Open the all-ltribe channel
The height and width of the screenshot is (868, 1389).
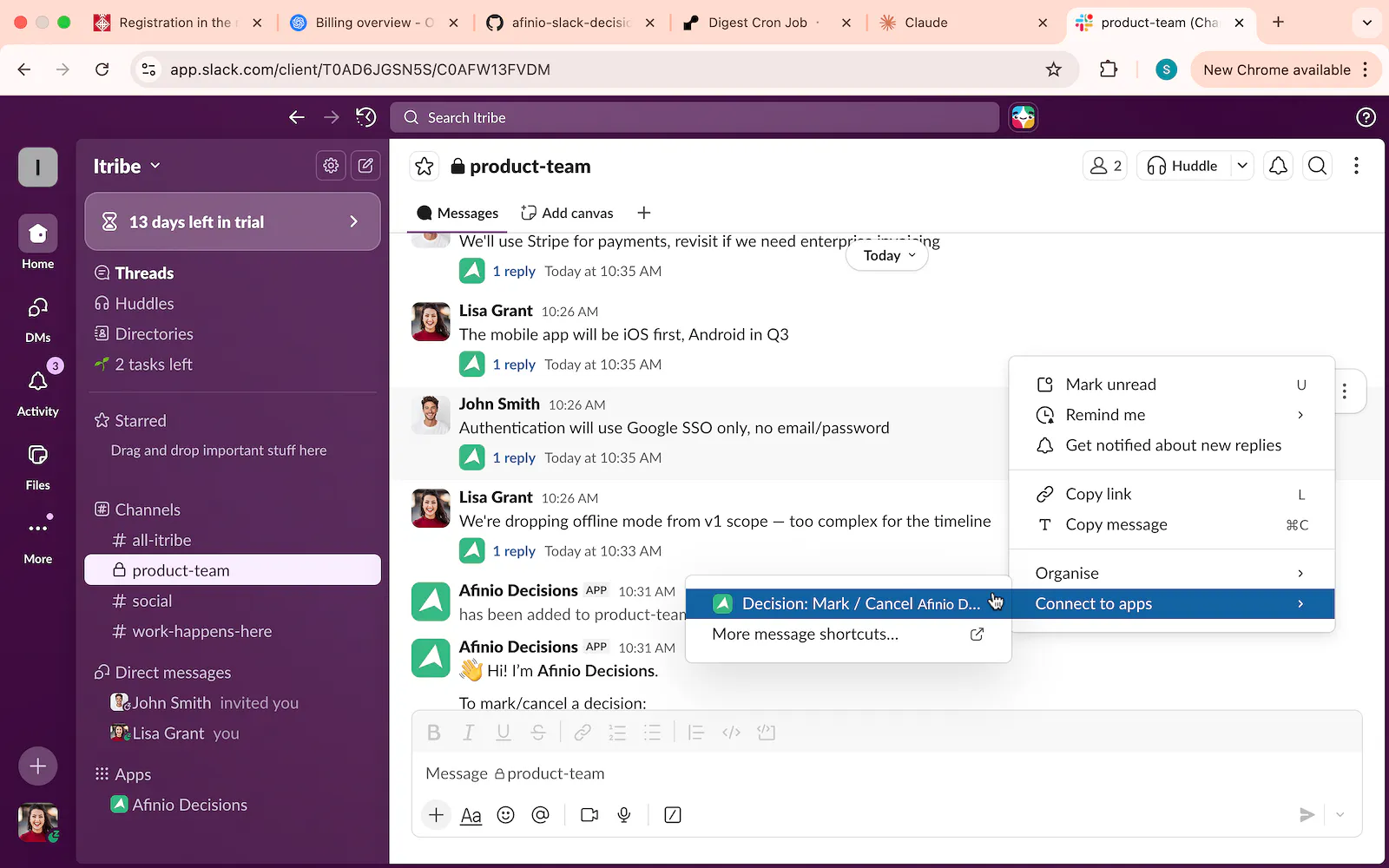coord(233,540)
